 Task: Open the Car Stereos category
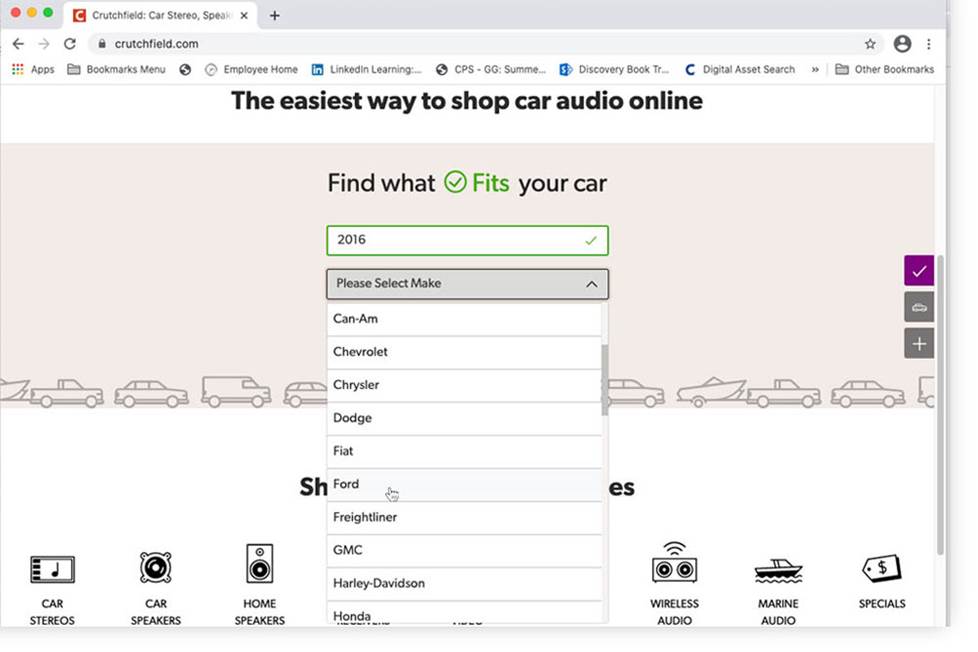coord(52,588)
